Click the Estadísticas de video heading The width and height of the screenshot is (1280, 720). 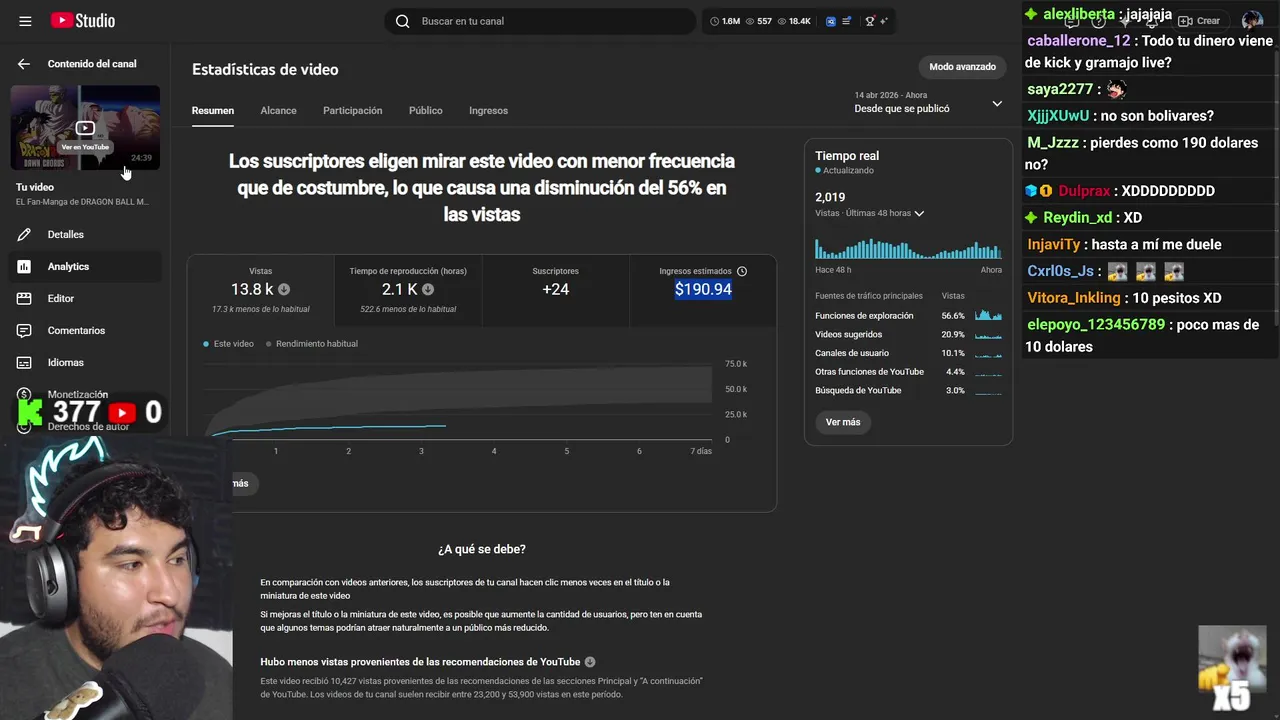[x=265, y=69]
